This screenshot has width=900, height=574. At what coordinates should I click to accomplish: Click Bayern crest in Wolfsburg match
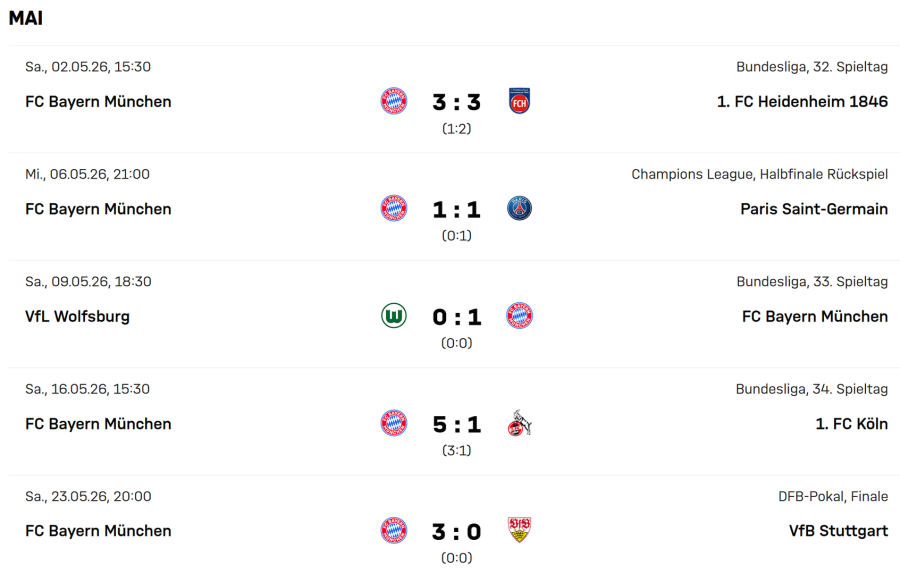tap(519, 316)
